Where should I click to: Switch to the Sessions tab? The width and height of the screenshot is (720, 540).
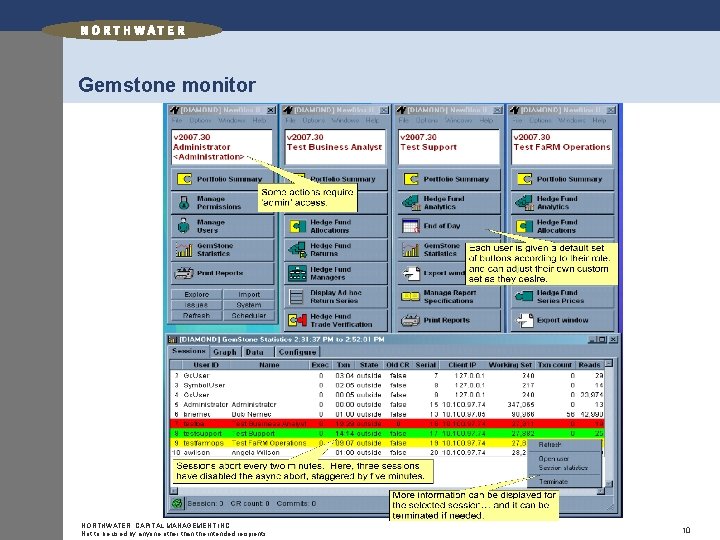(189, 351)
